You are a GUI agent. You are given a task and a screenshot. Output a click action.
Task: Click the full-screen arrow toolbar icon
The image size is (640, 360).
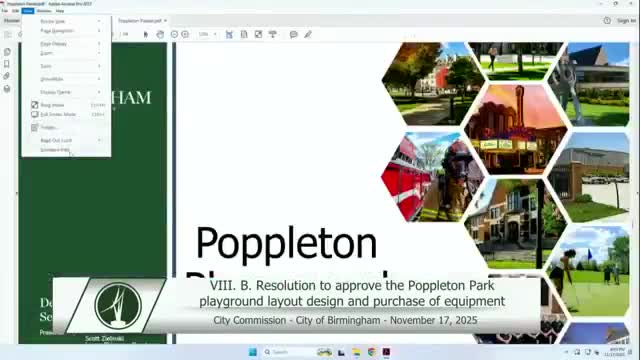[258, 35]
